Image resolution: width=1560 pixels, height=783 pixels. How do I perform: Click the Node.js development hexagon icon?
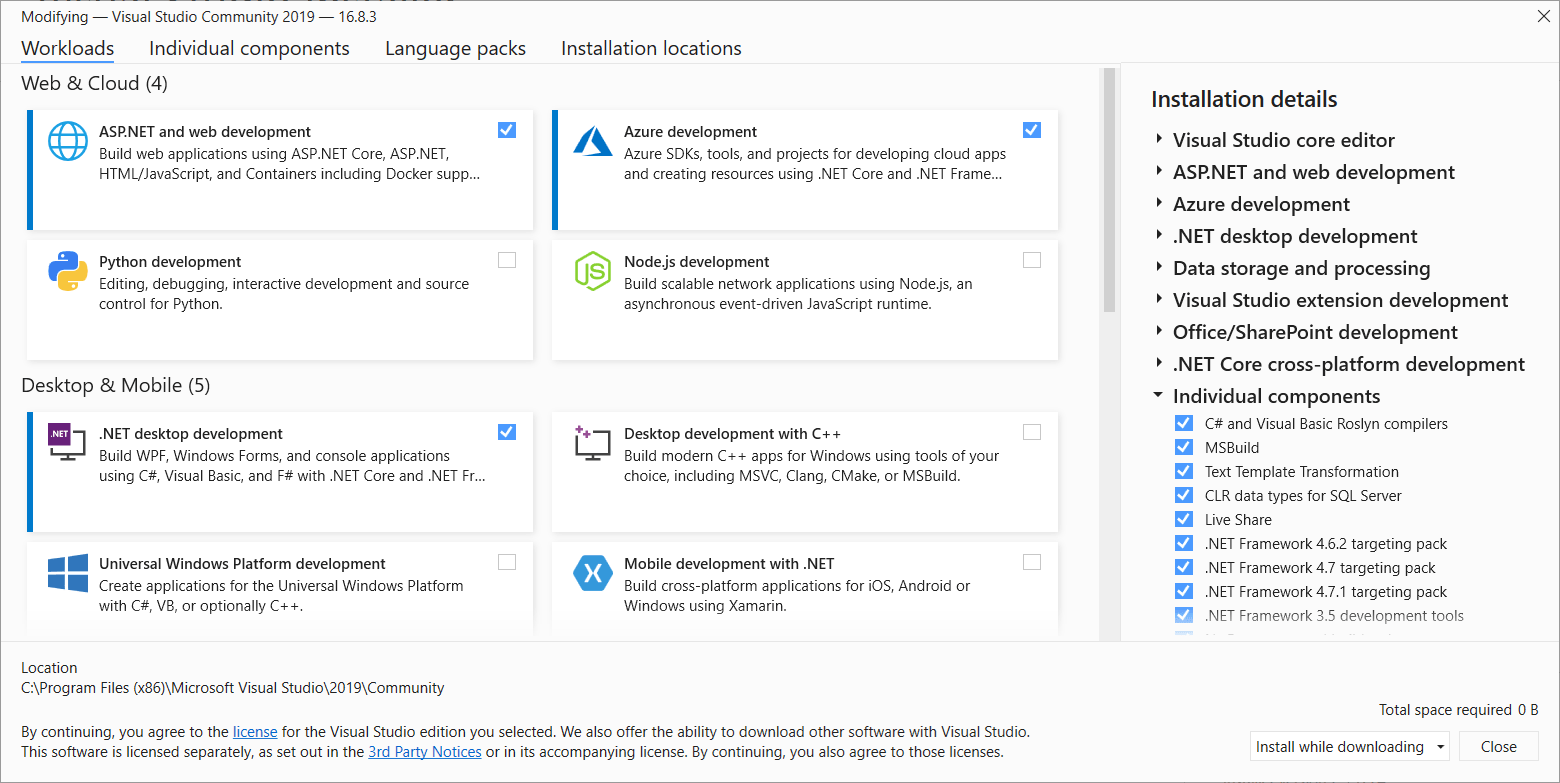[592, 271]
